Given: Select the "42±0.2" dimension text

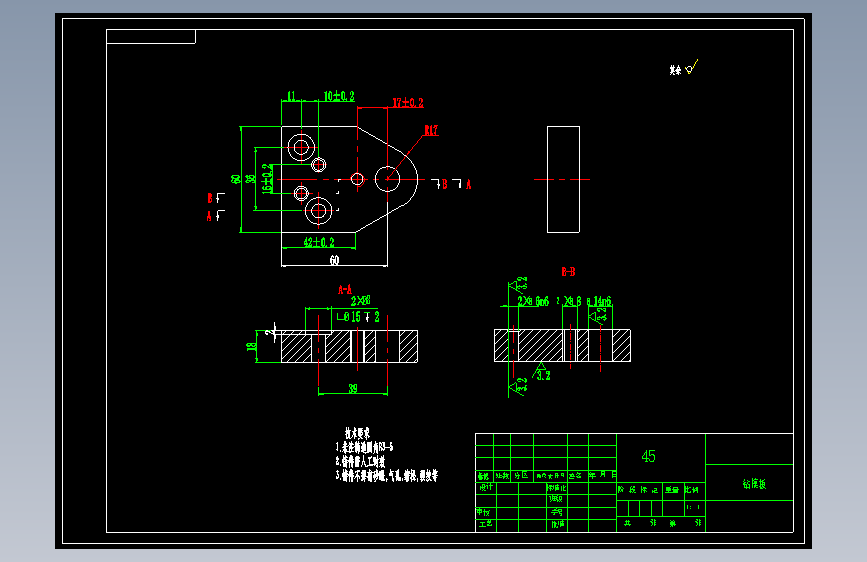Looking at the screenshot, I should [319, 242].
